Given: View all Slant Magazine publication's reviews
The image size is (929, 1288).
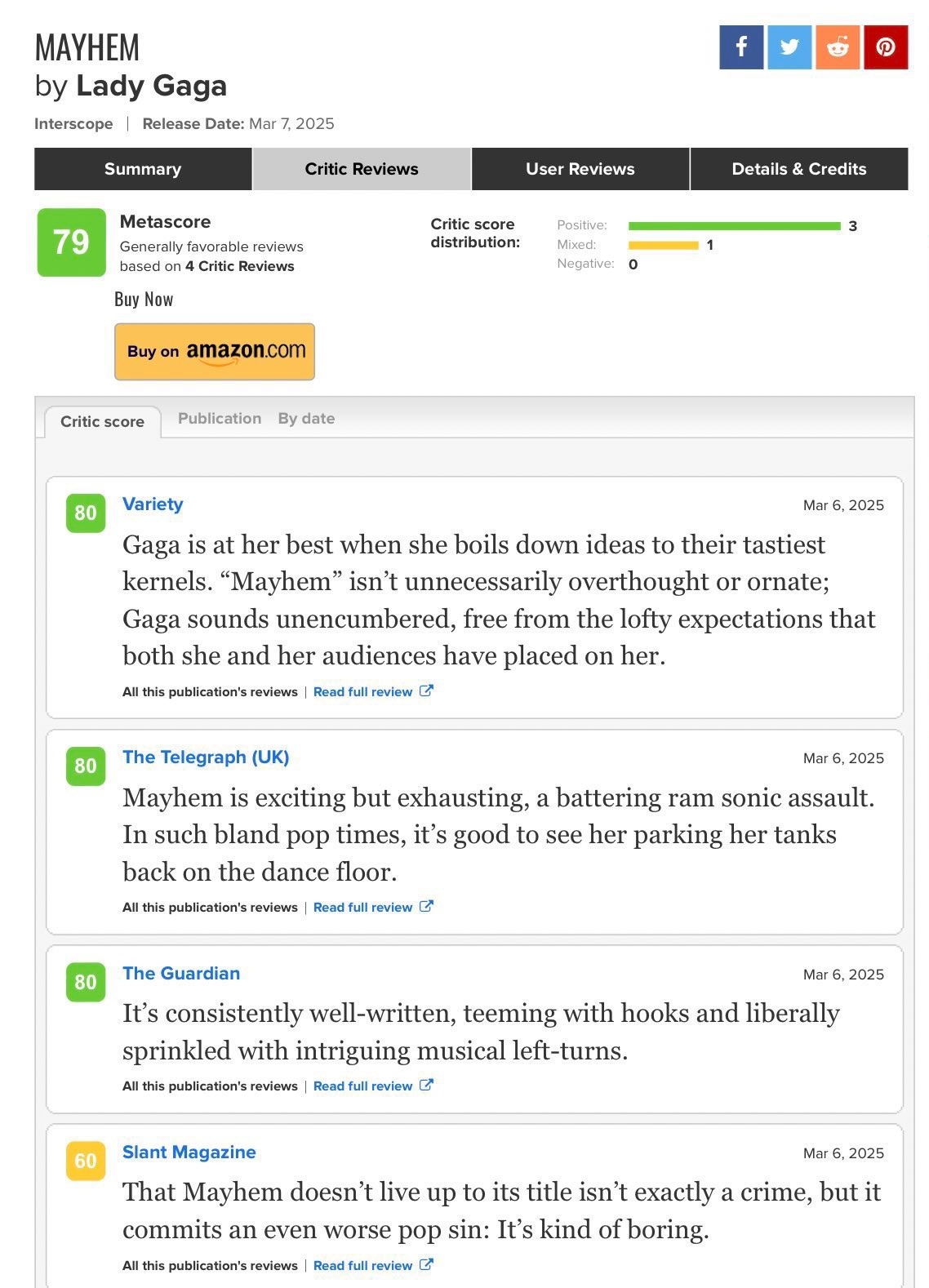Looking at the screenshot, I should click(x=210, y=1265).
